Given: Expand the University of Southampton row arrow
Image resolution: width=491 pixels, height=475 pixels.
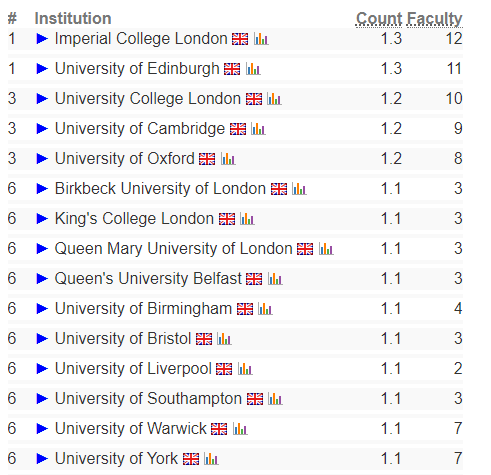Looking at the screenshot, I should [x=42, y=399].
